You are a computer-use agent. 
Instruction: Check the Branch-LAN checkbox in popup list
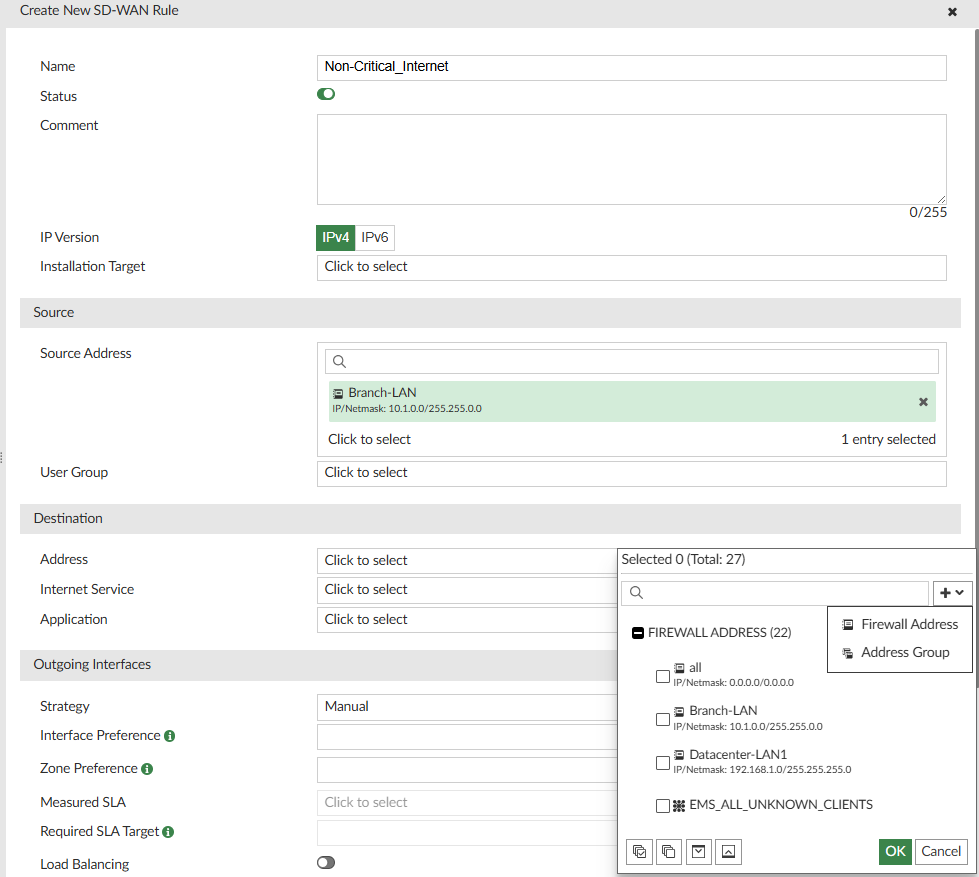tap(663, 719)
